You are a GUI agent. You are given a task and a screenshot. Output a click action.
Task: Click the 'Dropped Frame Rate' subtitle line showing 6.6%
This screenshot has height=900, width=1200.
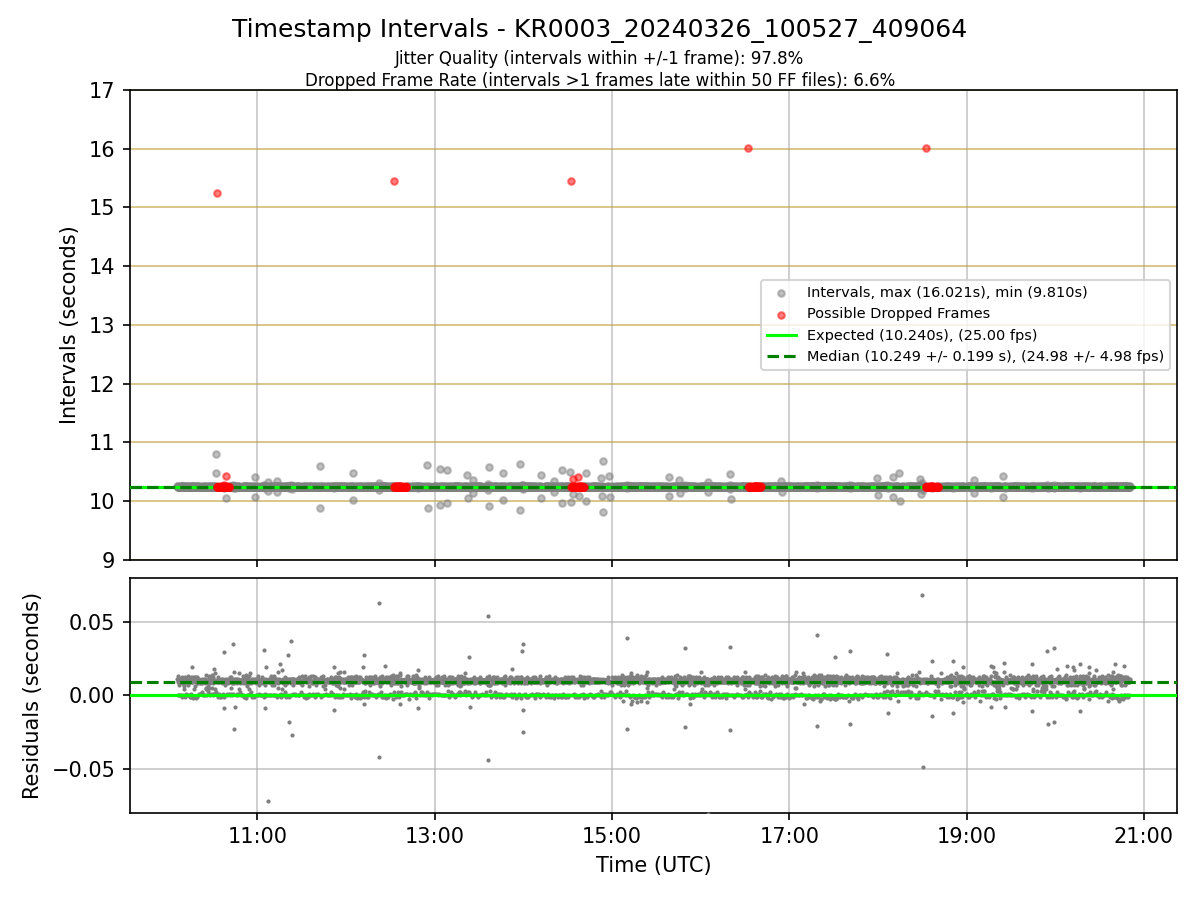pos(599,80)
